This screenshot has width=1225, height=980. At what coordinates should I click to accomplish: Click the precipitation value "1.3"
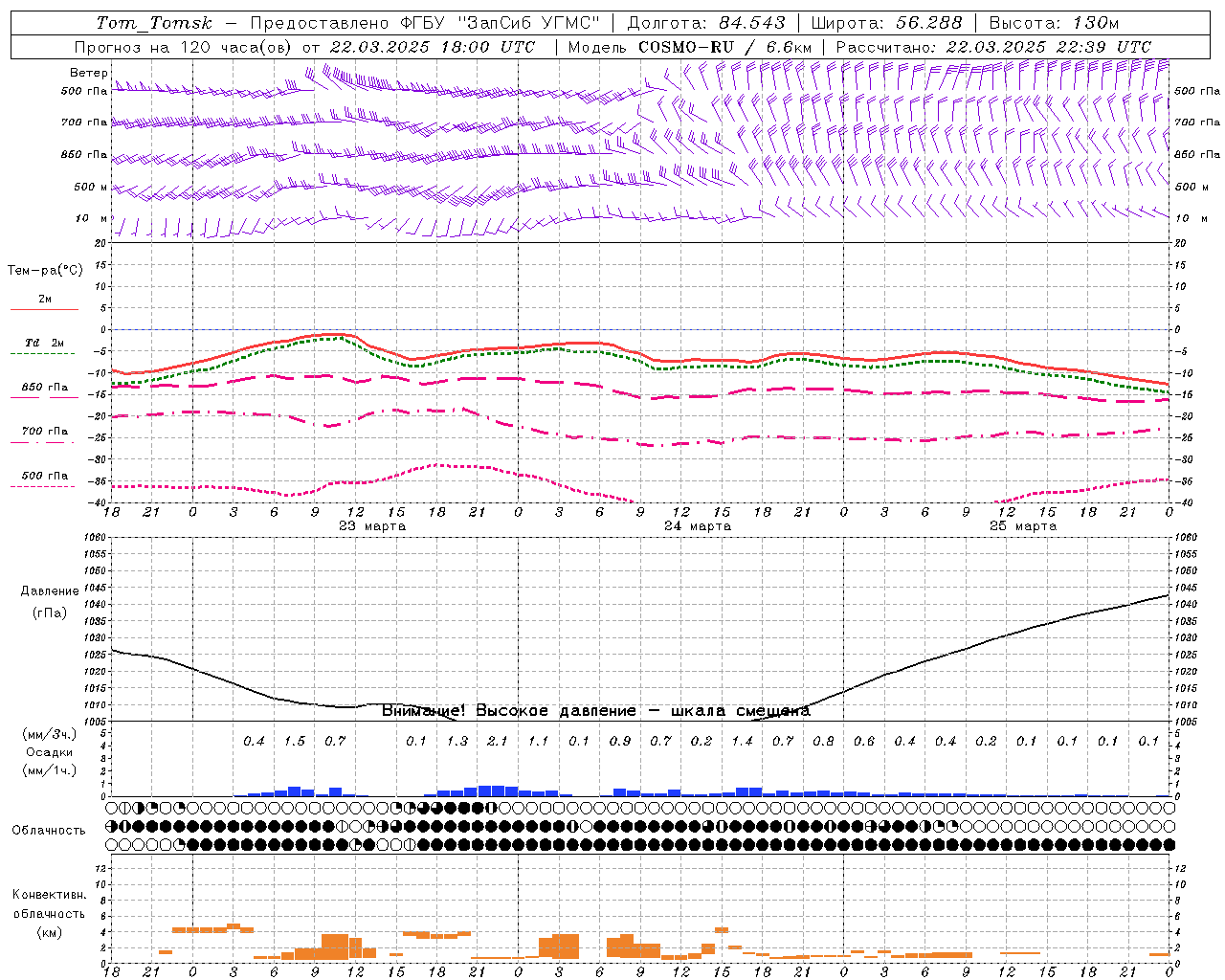[457, 741]
